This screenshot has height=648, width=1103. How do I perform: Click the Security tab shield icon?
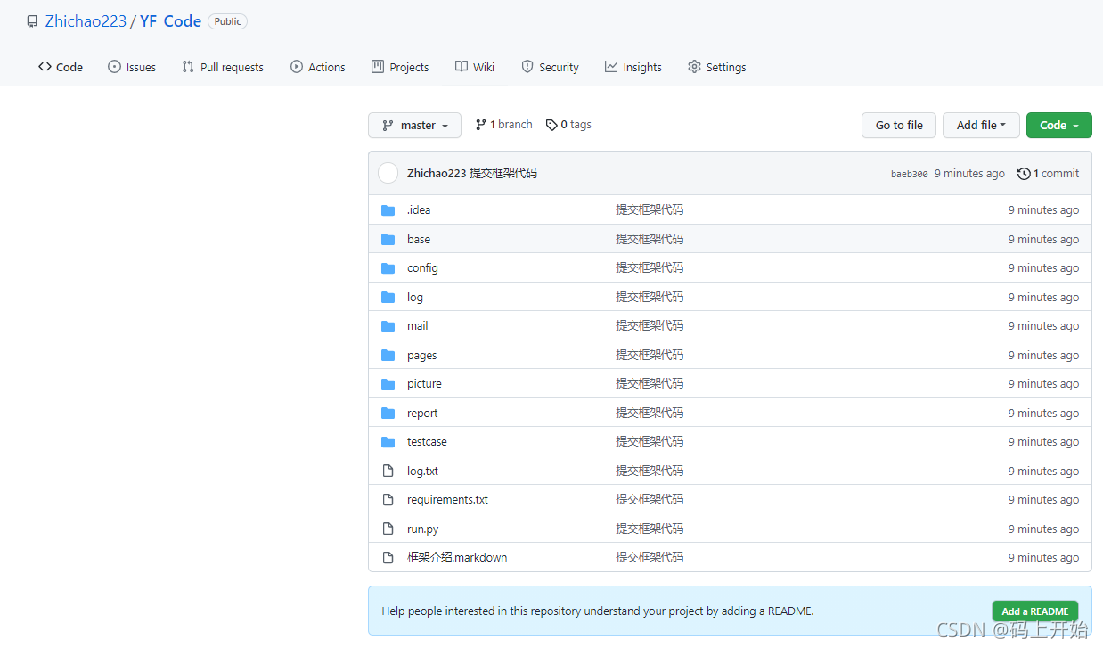[x=528, y=66]
